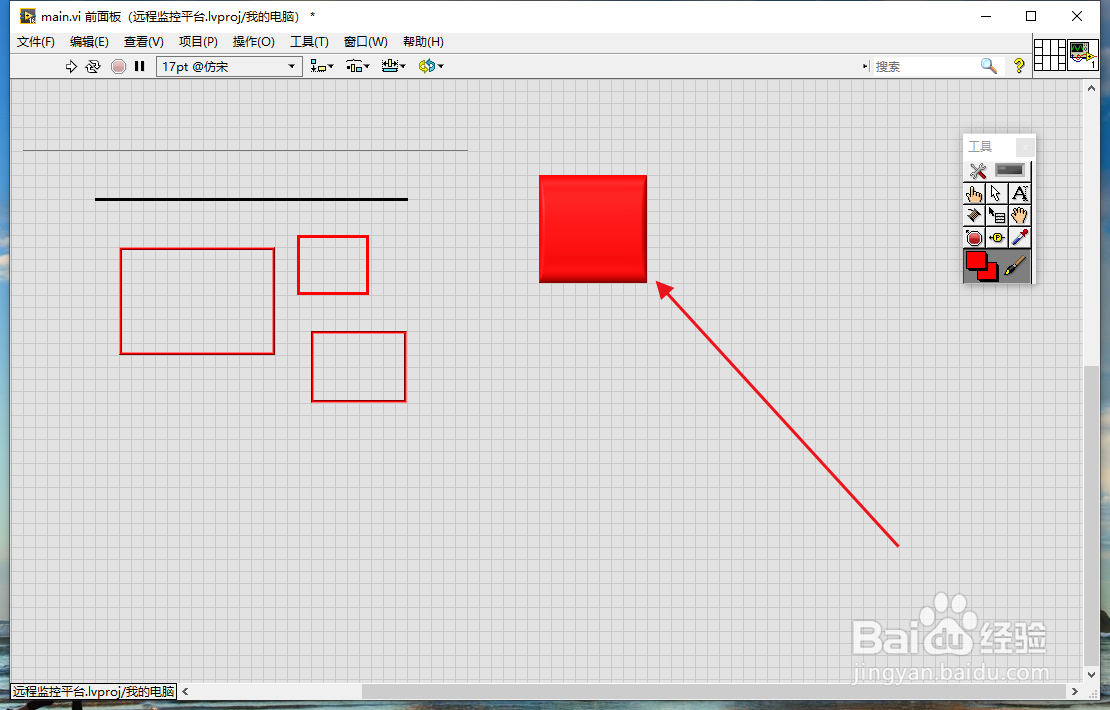Open the Resize Objects dropdown
1110x710 pixels.
[x=393, y=67]
